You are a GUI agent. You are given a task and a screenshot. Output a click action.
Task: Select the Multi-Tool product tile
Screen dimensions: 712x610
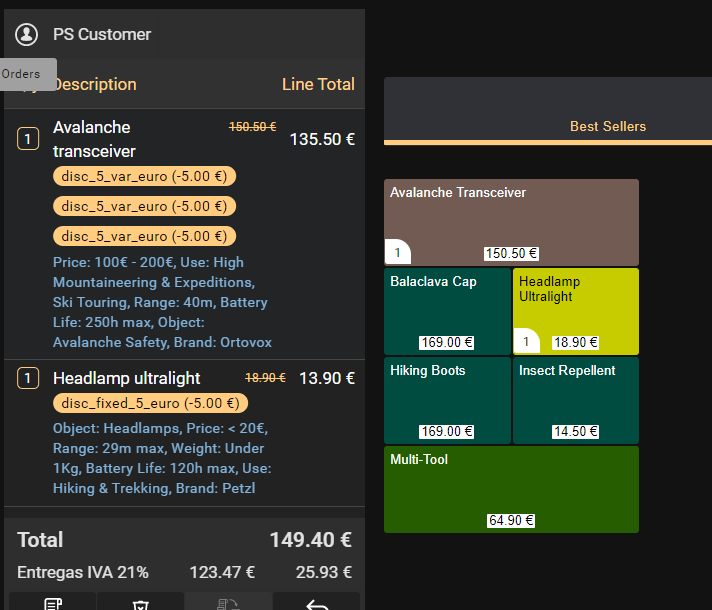click(511, 488)
